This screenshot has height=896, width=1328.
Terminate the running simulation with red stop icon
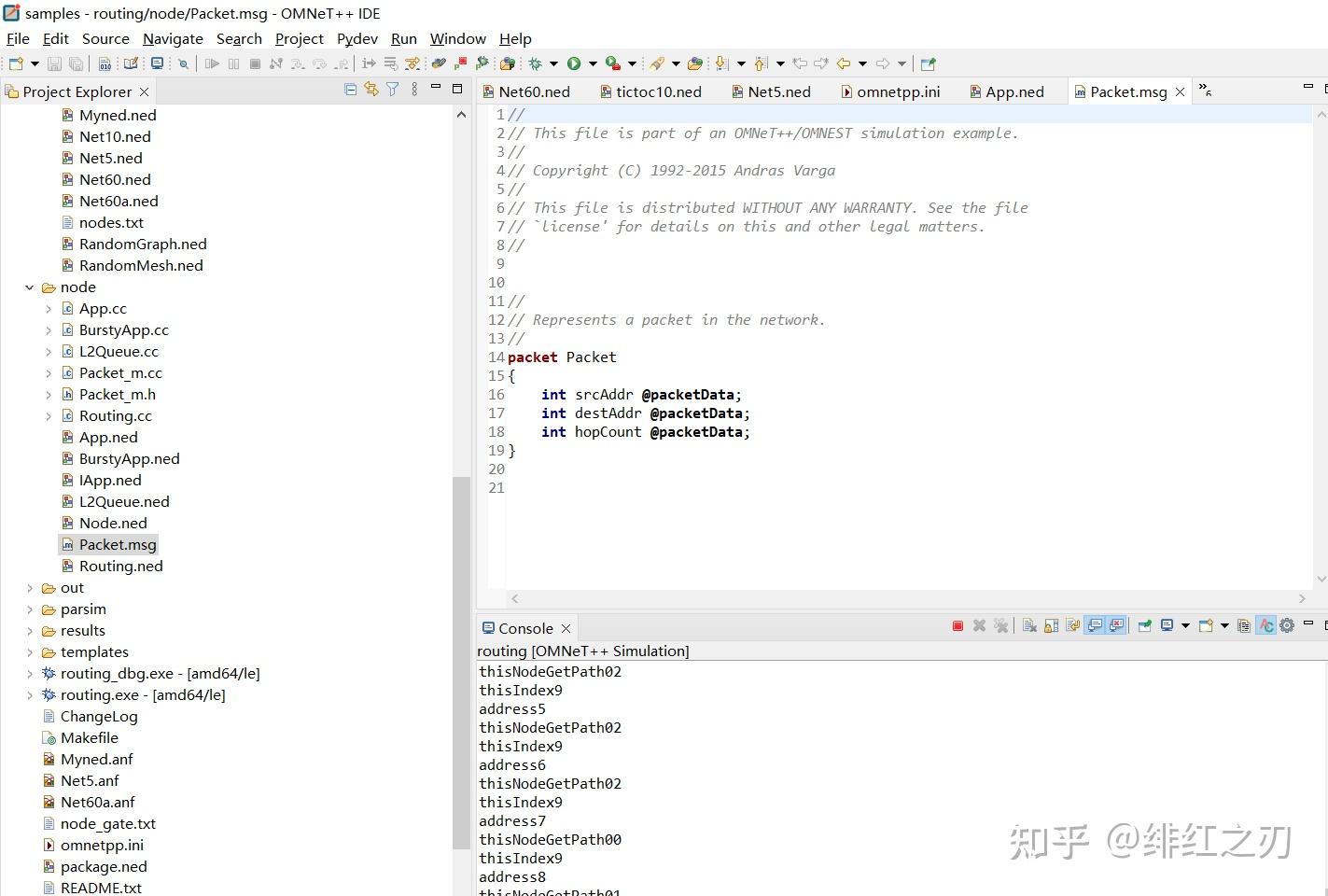(x=958, y=626)
